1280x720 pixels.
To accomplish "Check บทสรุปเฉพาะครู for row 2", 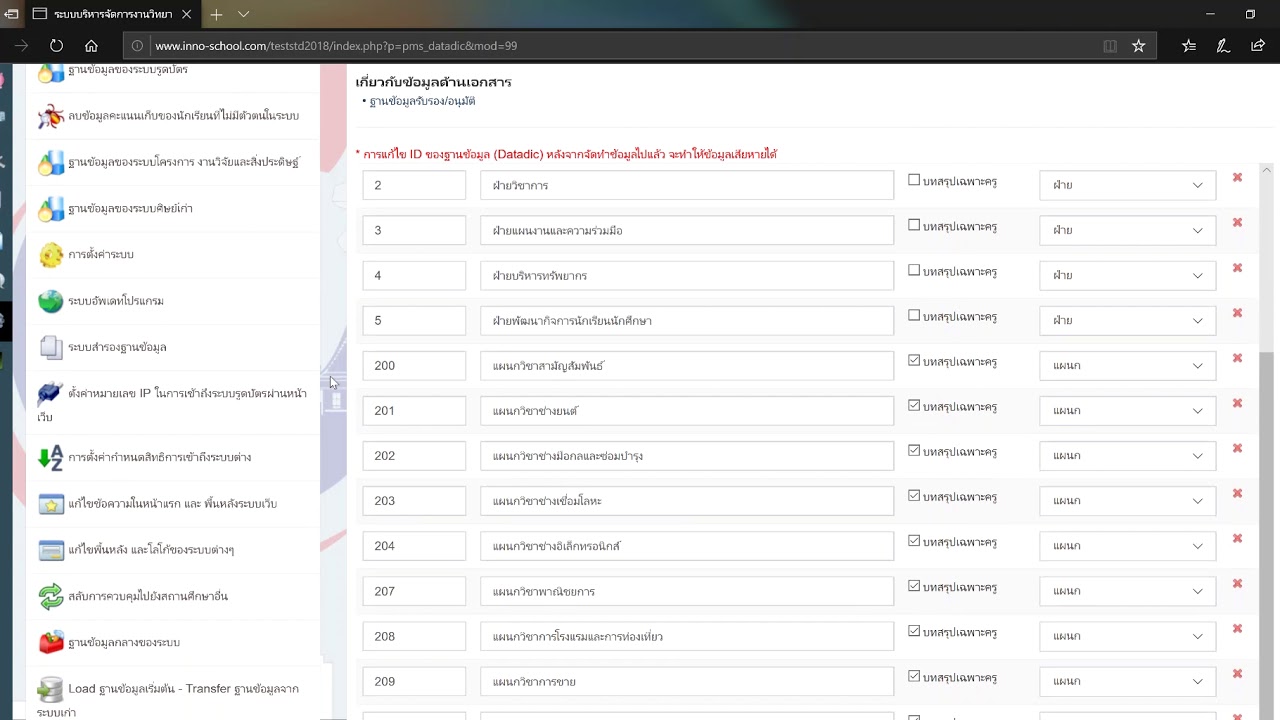I will point(914,180).
